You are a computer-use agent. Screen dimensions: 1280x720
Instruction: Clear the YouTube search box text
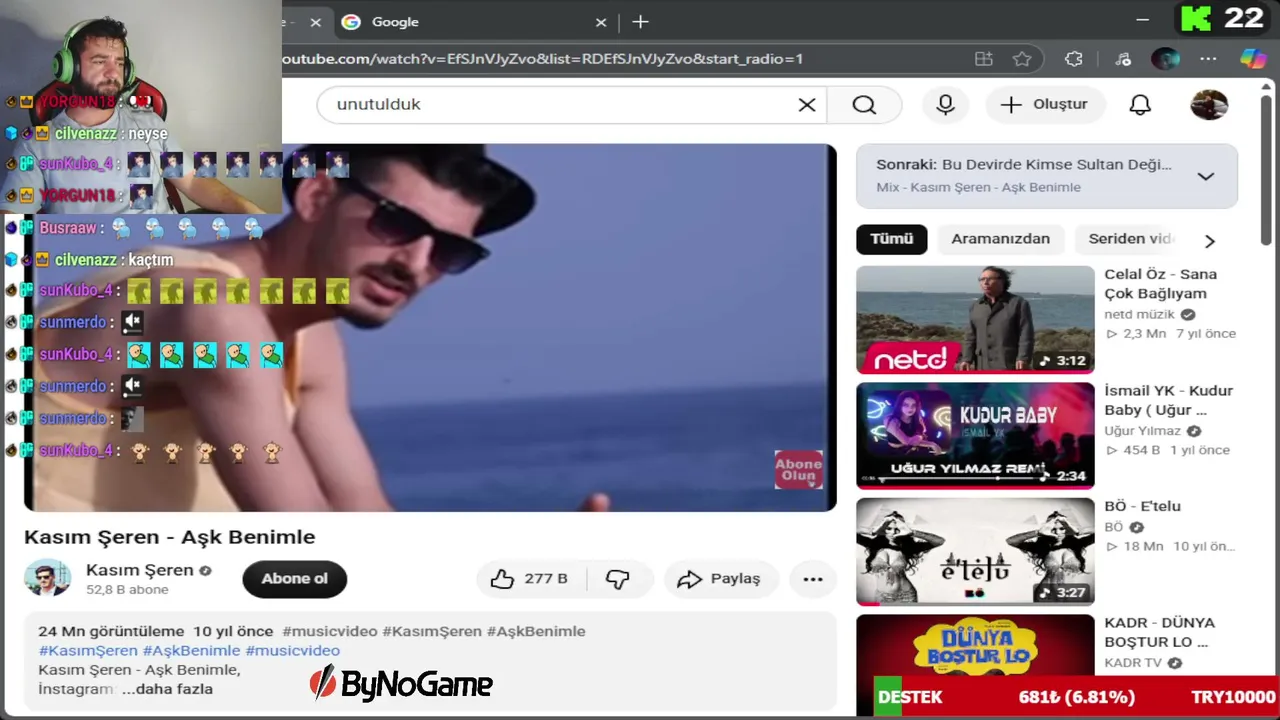tap(807, 105)
